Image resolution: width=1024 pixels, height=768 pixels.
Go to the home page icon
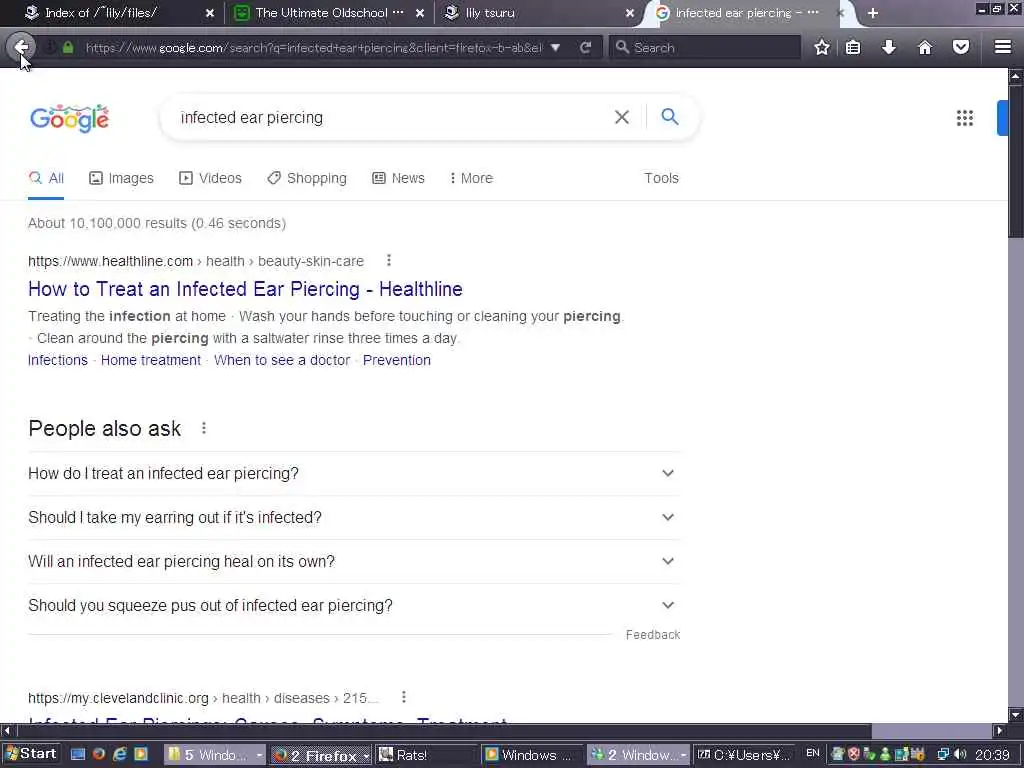pos(925,47)
